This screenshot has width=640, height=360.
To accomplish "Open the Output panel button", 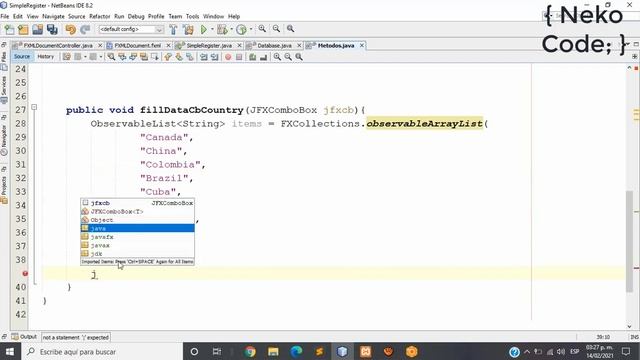I will click(x=24, y=337).
